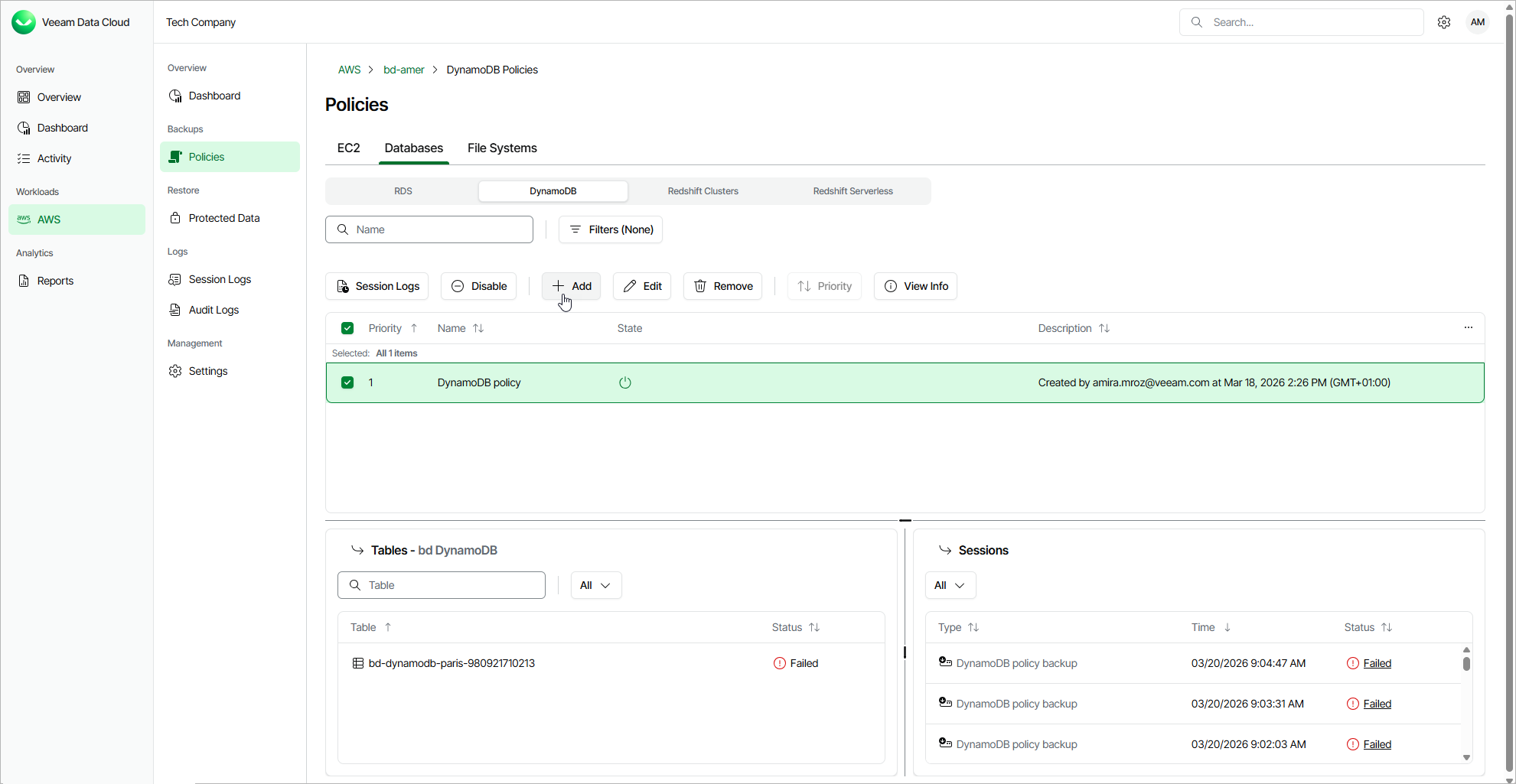Select the DynamoDB sub-tab
The image size is (1516, 784).
pos(553,191)
